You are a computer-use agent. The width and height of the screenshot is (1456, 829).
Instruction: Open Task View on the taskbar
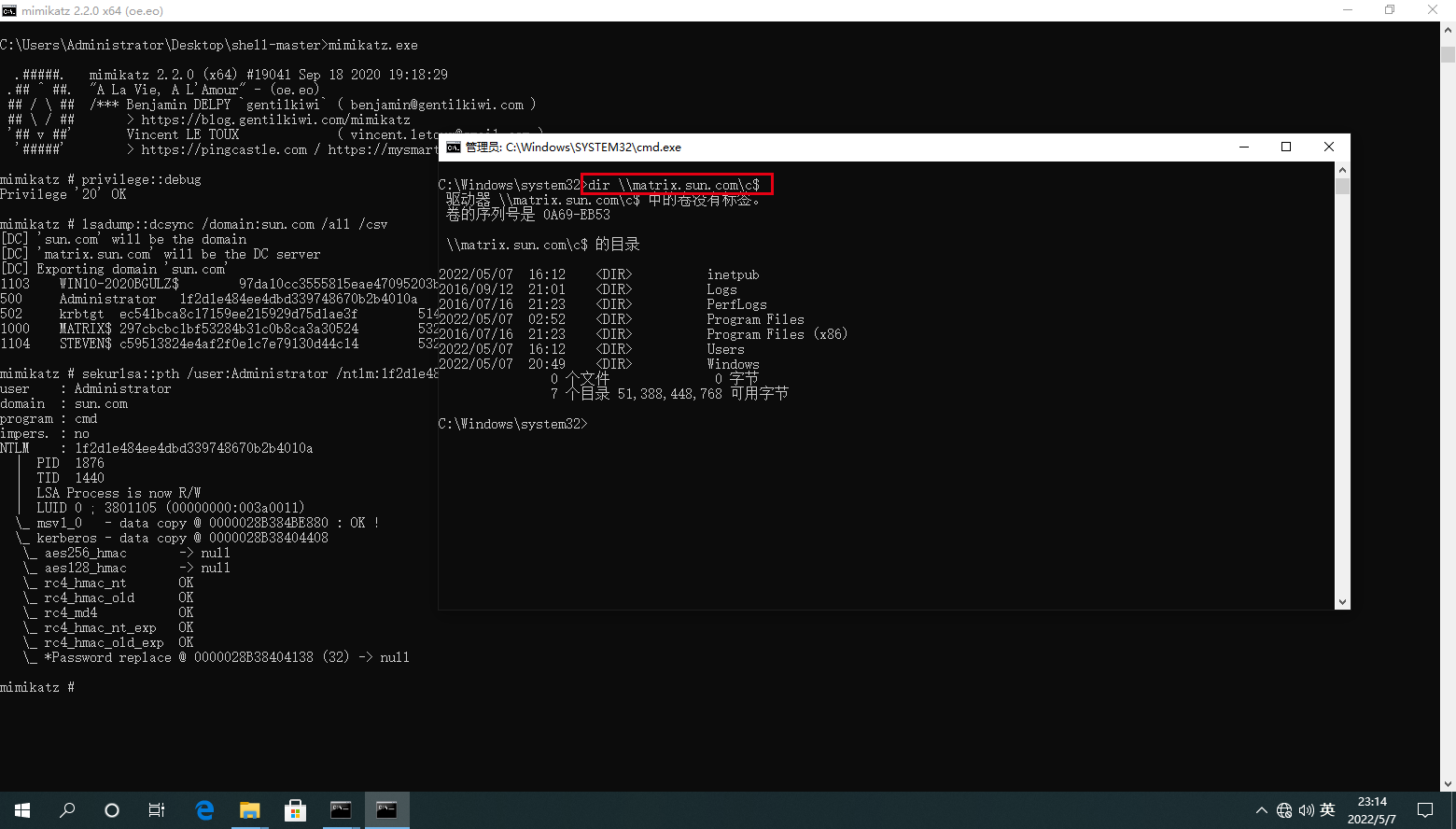tap(157, 810)
